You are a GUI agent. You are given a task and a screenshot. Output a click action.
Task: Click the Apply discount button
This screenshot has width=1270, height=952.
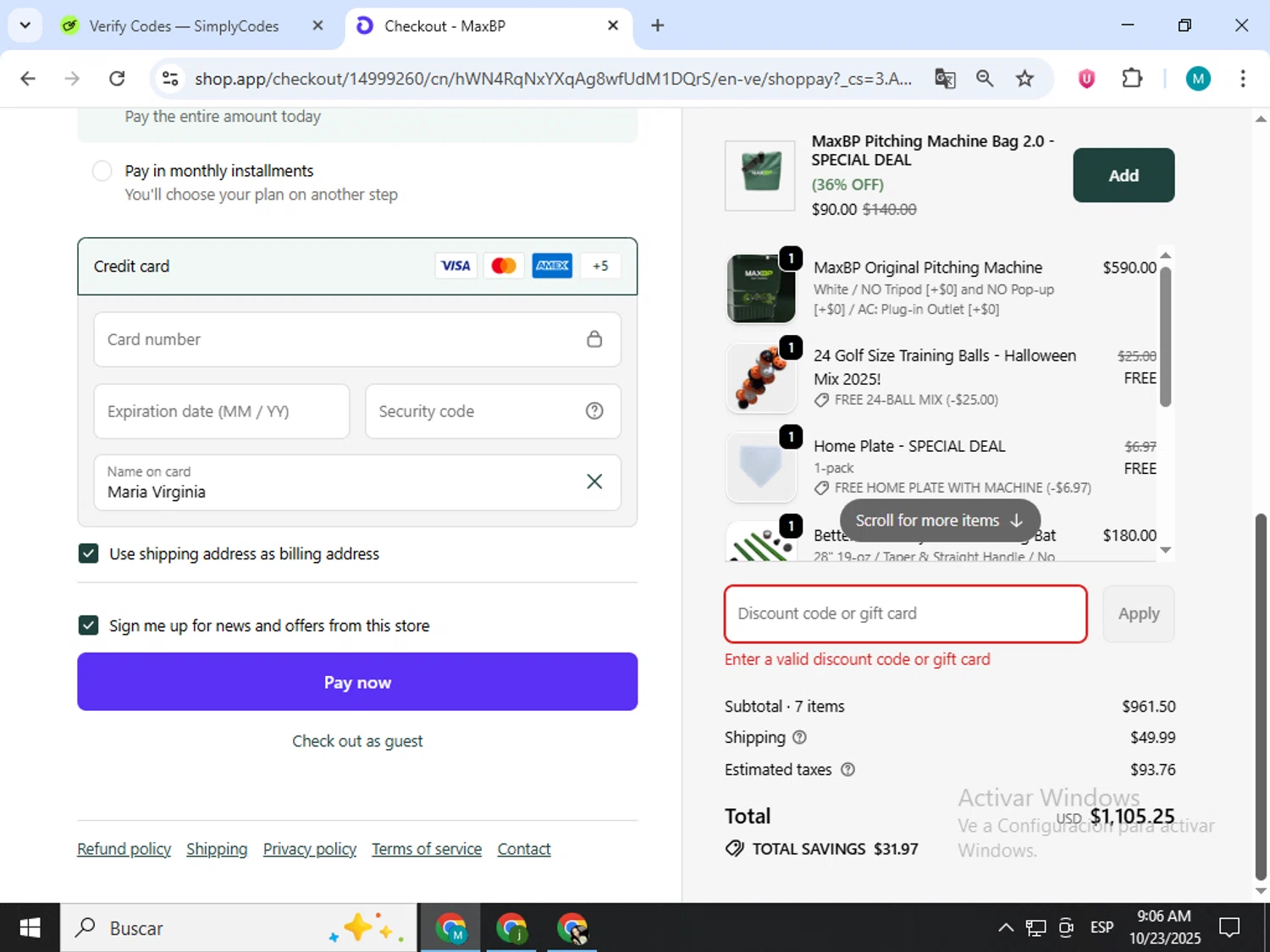pos(1139,614)
